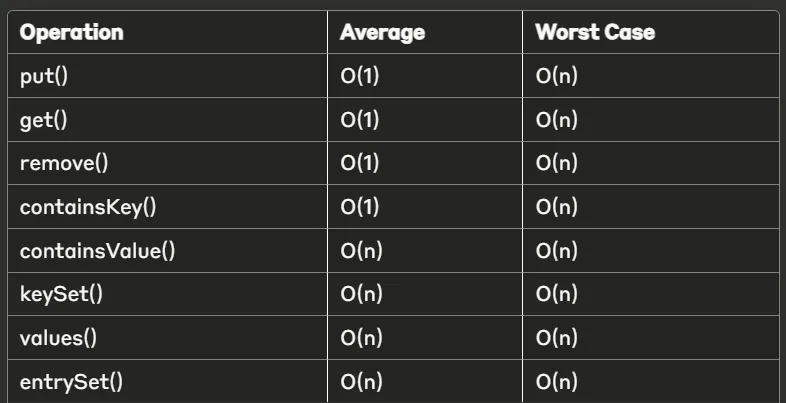
Task: Click the Operation column header
Action: (x=72, y=33)
